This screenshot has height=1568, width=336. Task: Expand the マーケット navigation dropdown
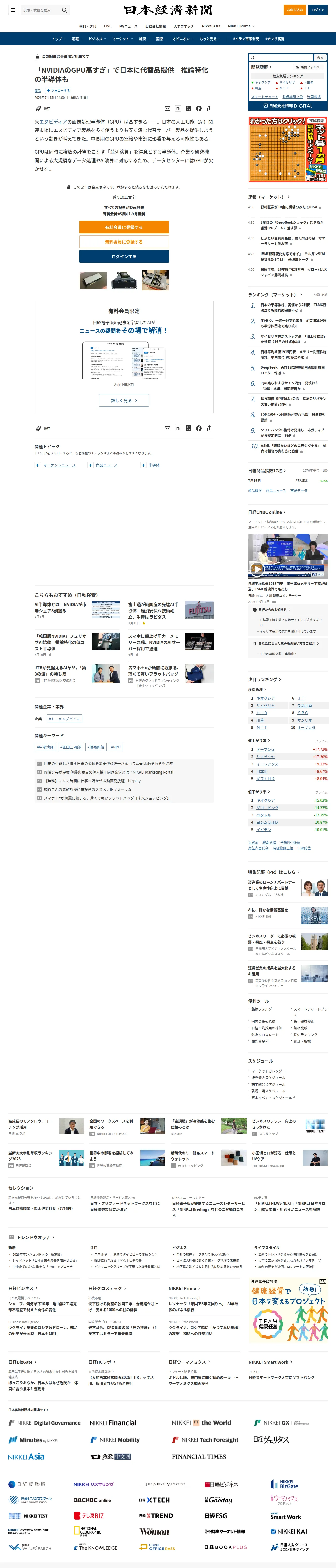coord(122,39)
